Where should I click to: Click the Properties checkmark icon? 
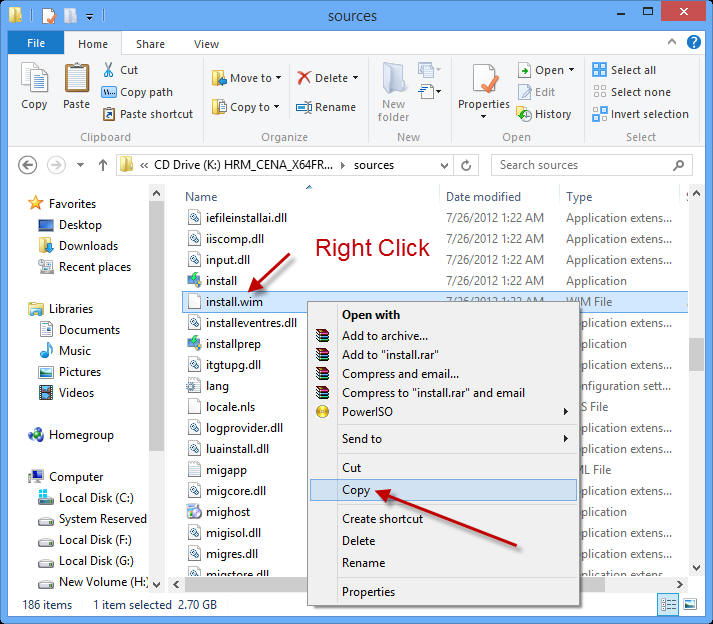click(484, 78)
